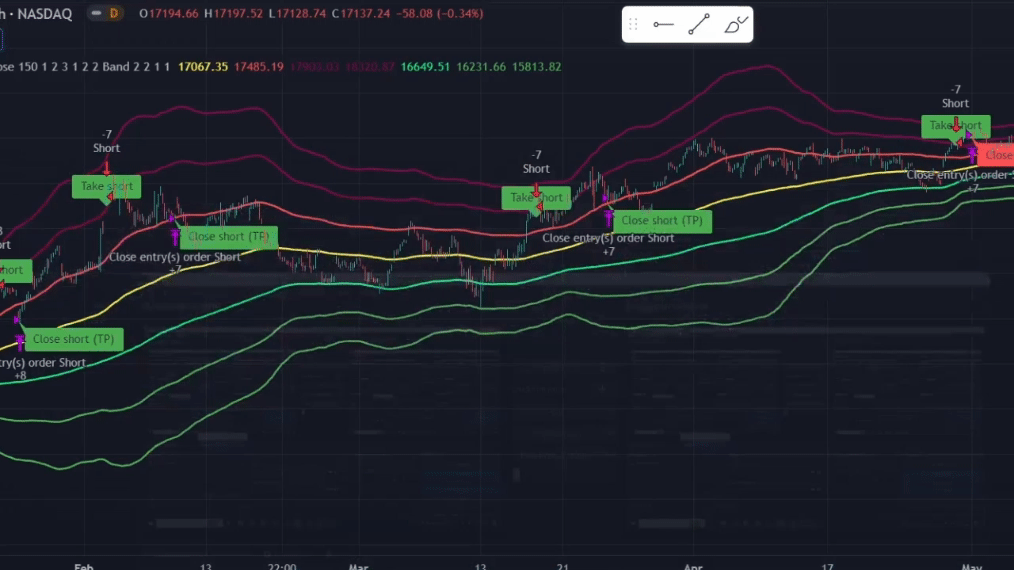Click the drag handle of the drawing toolbar
Image resolution: width=1014 pixels, height=570 pixels.
[x=633, y=25]
